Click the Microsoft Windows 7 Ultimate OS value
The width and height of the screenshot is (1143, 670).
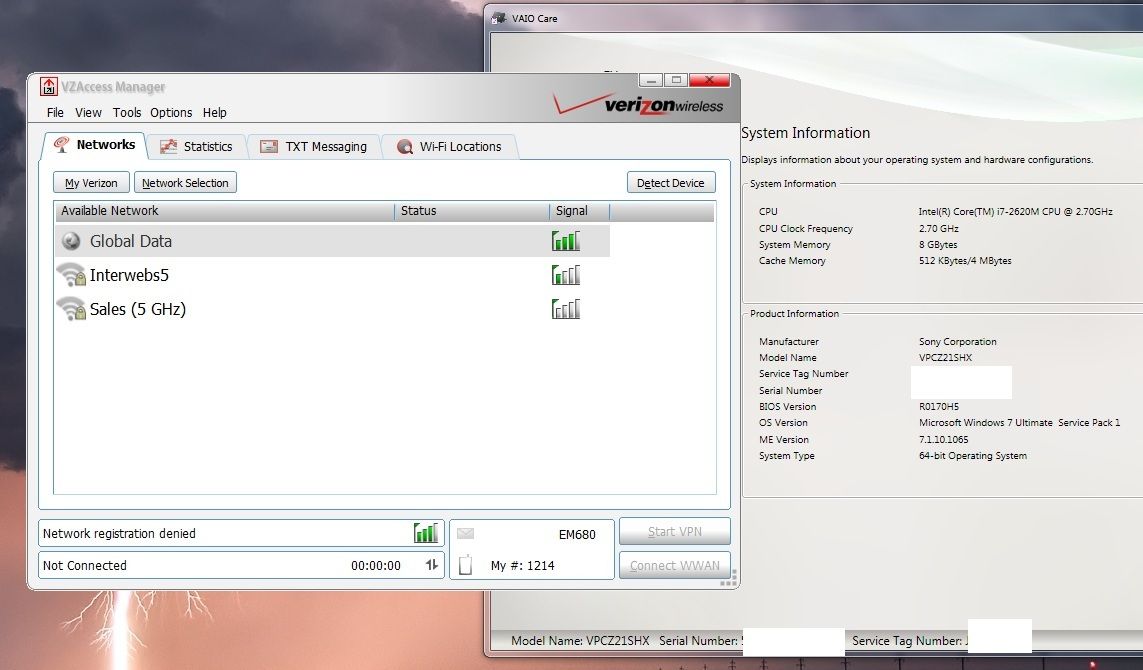(x=1019, y=422)
